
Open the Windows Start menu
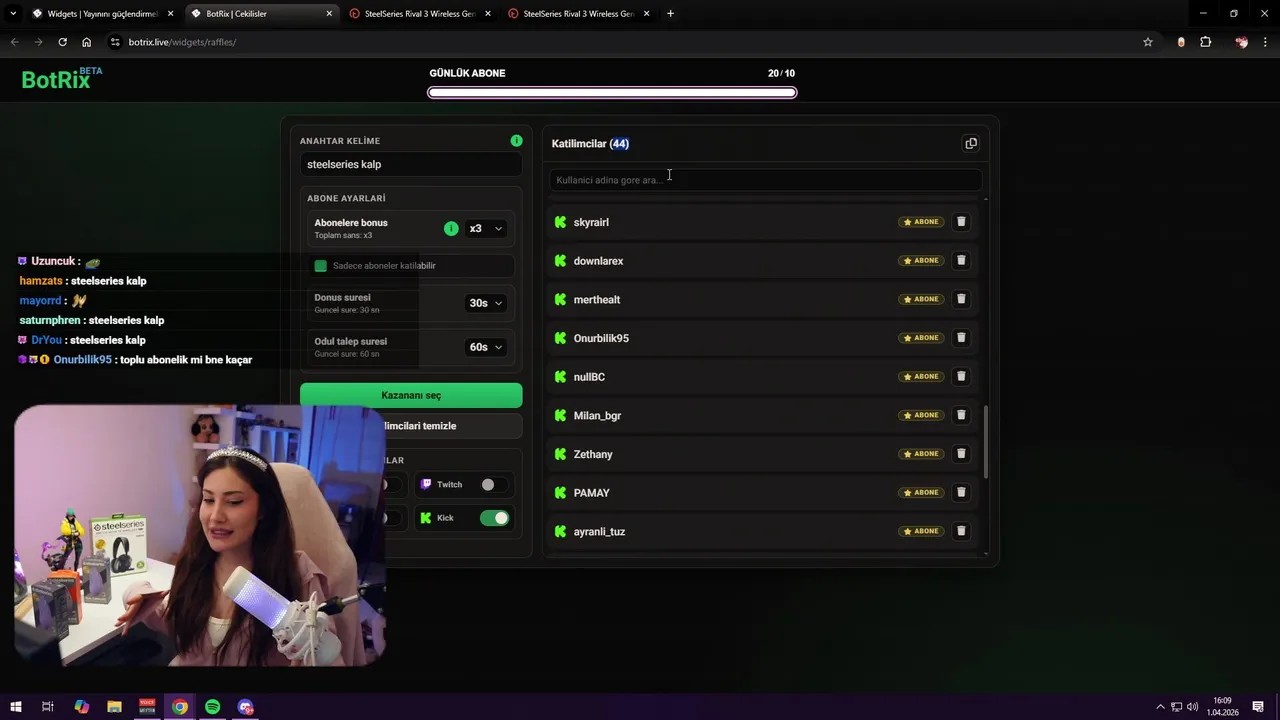(x=15, y=707)
